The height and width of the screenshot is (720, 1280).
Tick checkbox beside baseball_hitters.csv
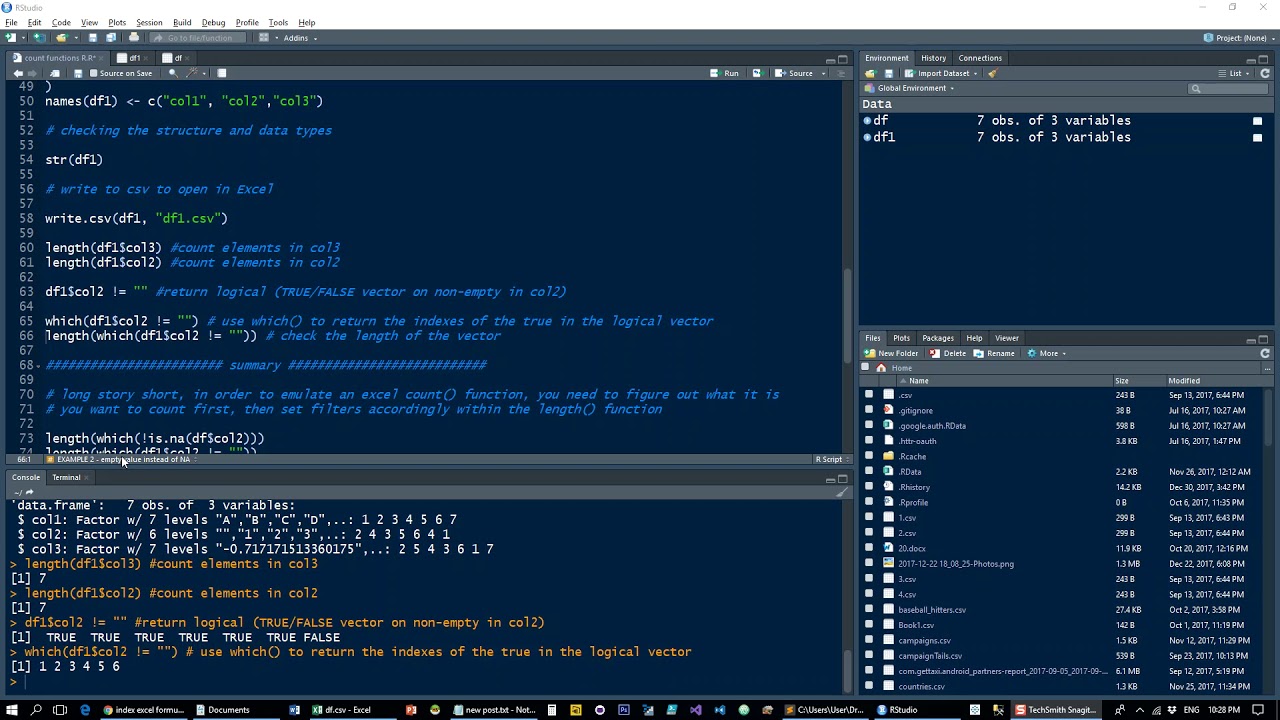(x=869, y=610)
